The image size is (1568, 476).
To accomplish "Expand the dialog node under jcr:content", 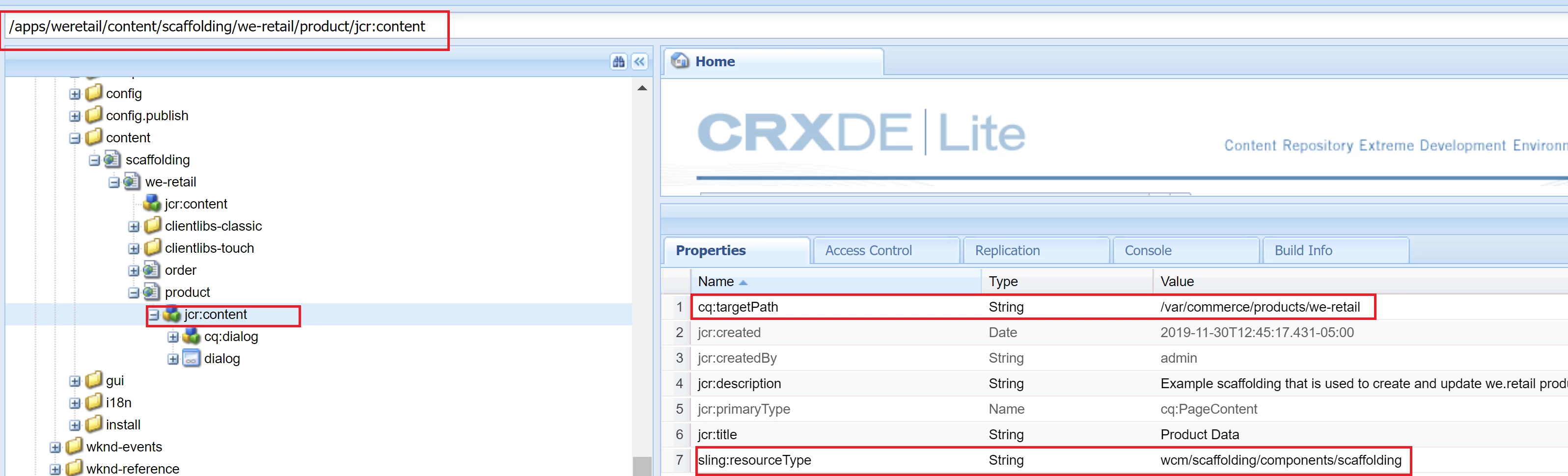I will coord(173,359).
